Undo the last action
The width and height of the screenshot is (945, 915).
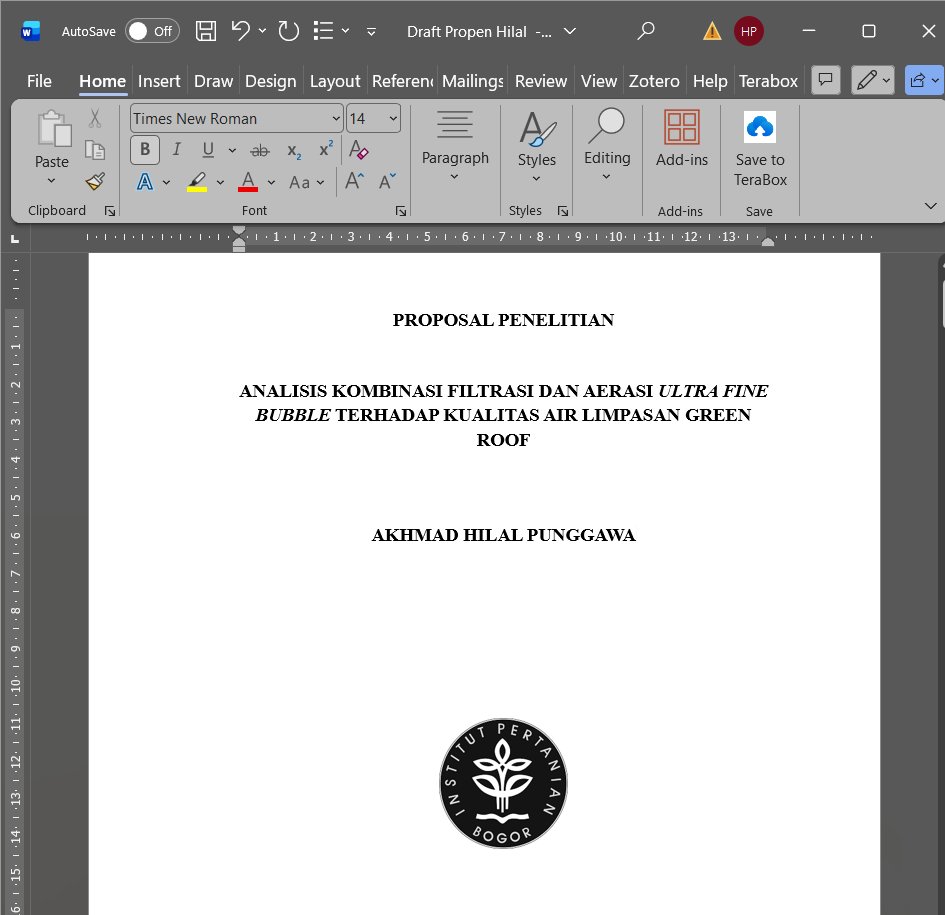click(x=240, y=31)
